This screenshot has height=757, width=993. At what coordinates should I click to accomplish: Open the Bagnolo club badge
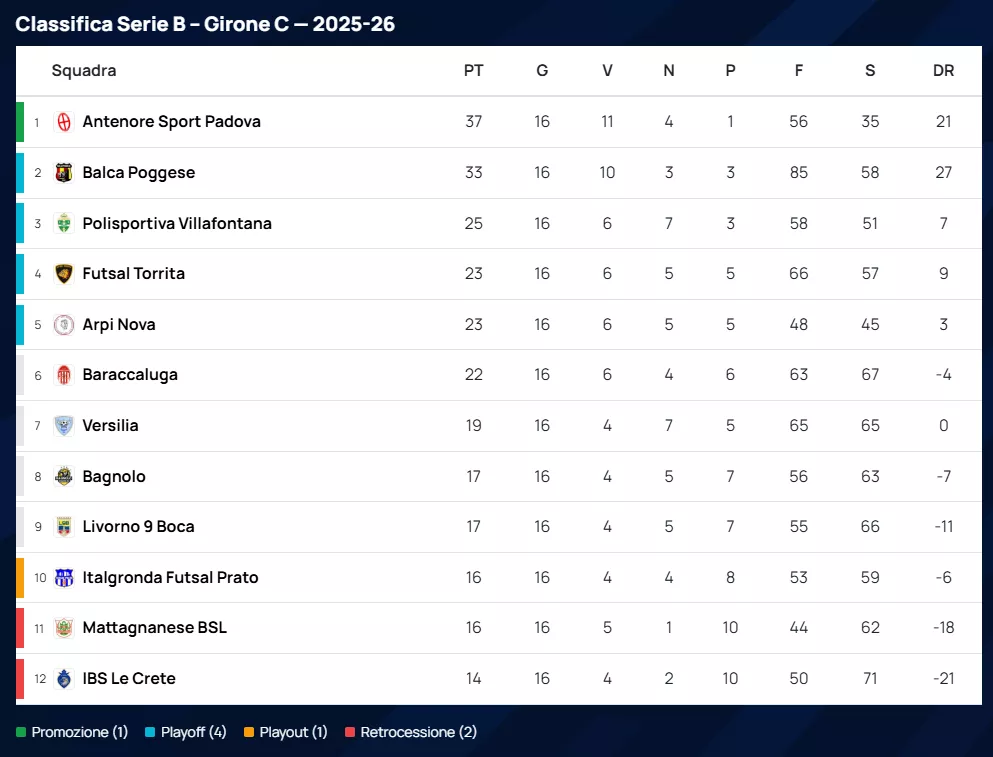(x=64, y=477)
